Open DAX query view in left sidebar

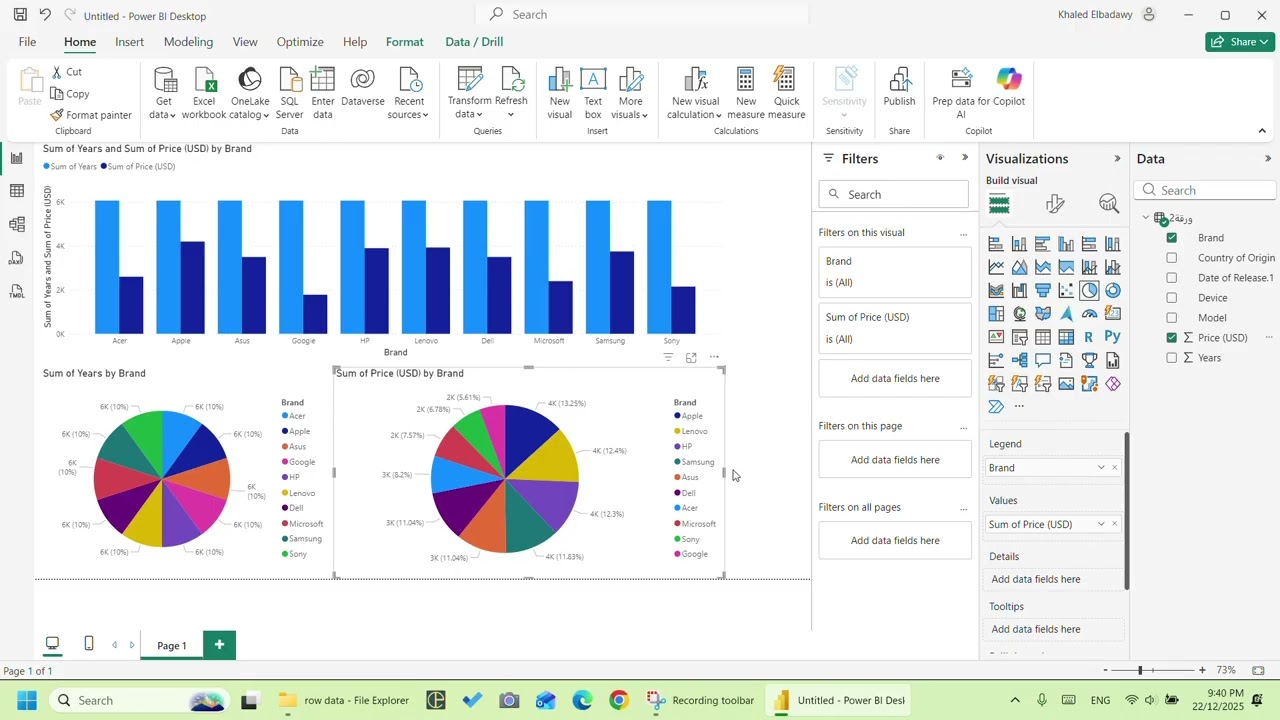17,258
